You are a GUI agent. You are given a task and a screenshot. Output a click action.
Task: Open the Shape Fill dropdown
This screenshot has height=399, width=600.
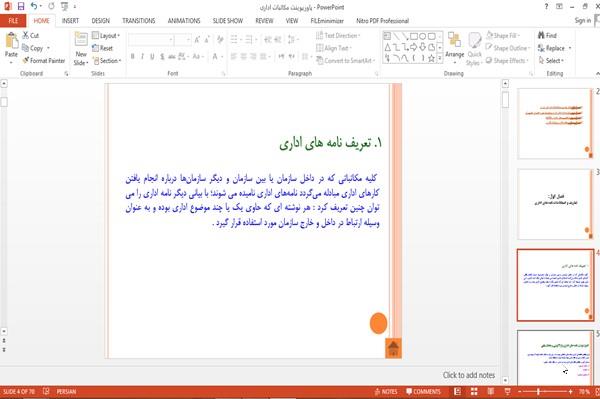tap(503, 36)
